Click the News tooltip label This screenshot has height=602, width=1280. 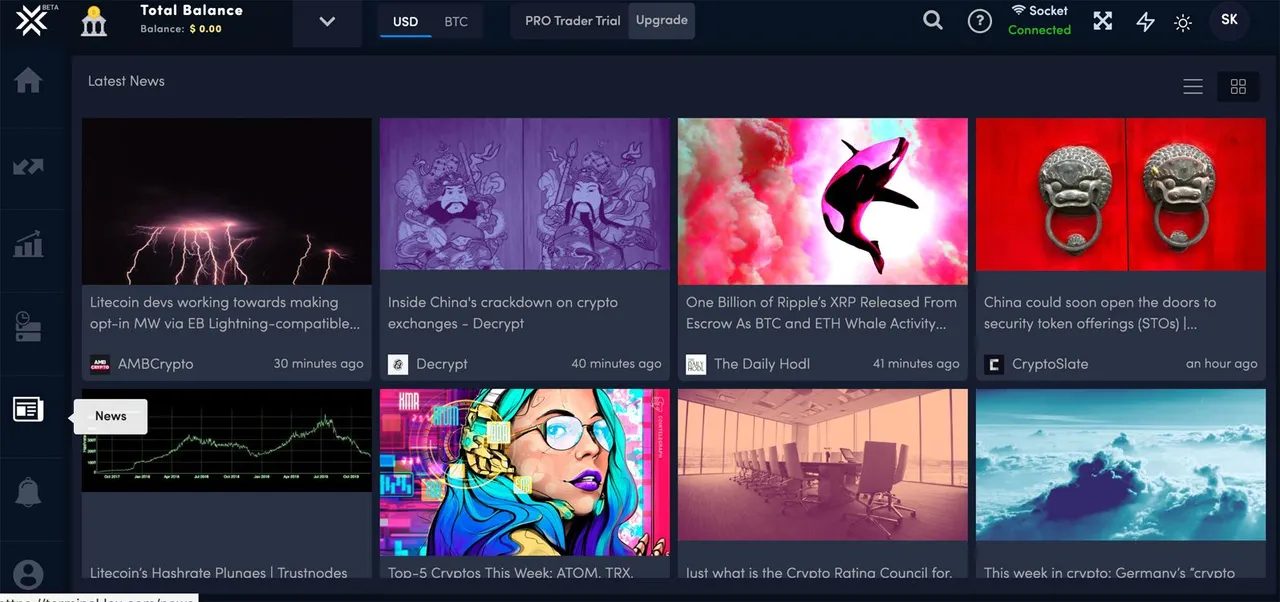[x=110, y=416]
